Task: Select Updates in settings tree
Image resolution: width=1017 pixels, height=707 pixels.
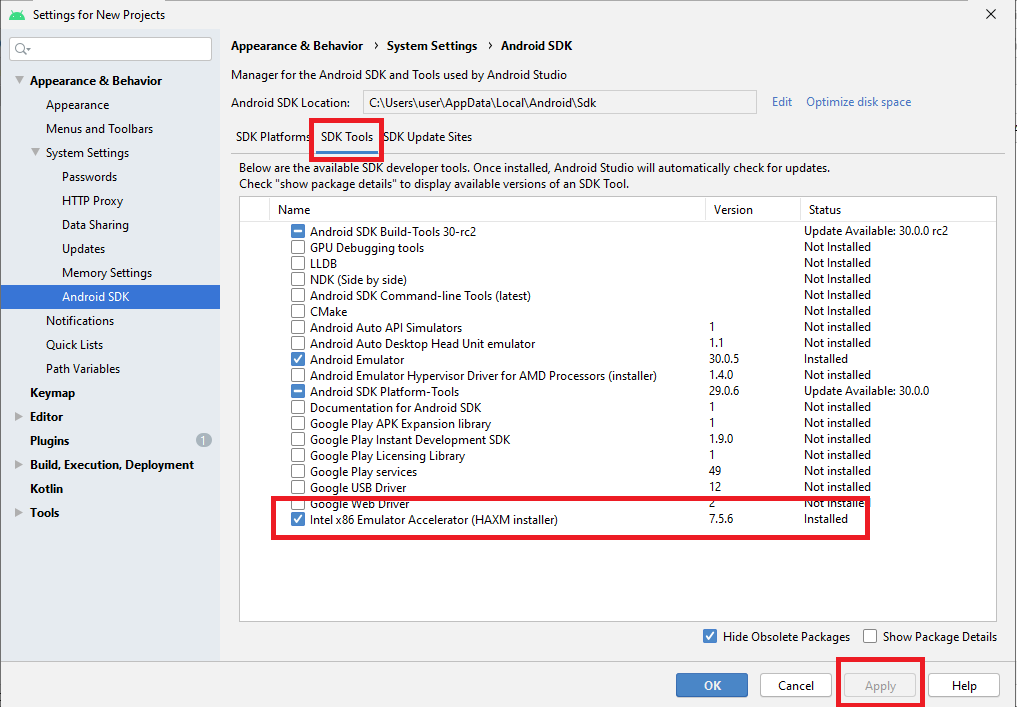Action: tap(83, 248)
